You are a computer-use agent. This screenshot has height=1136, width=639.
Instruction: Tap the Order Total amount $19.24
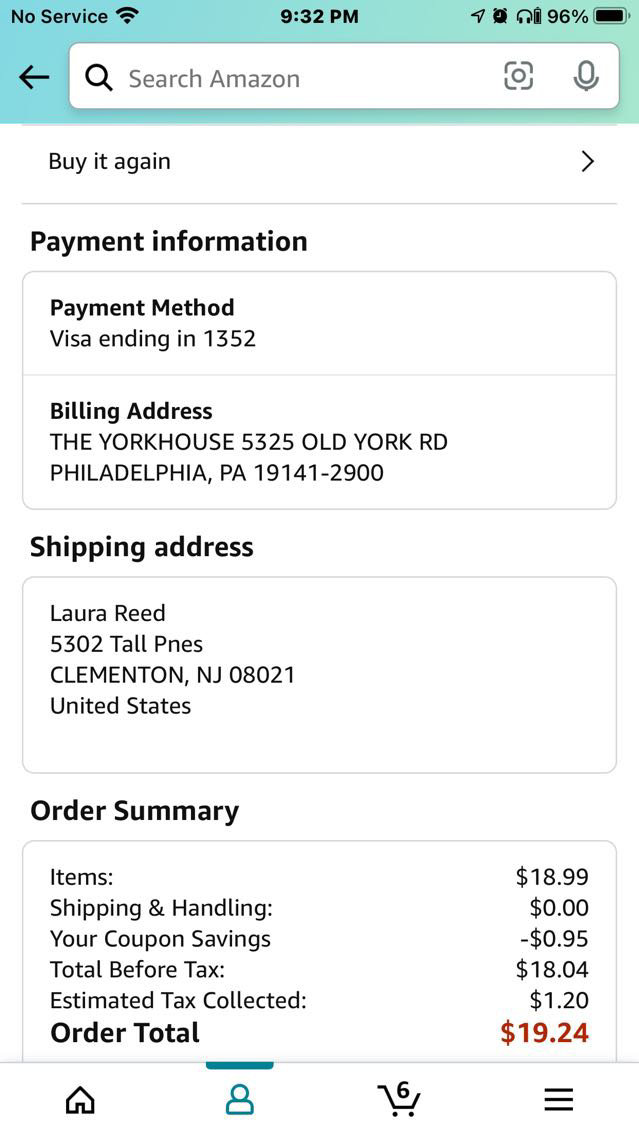[544, 1033]
